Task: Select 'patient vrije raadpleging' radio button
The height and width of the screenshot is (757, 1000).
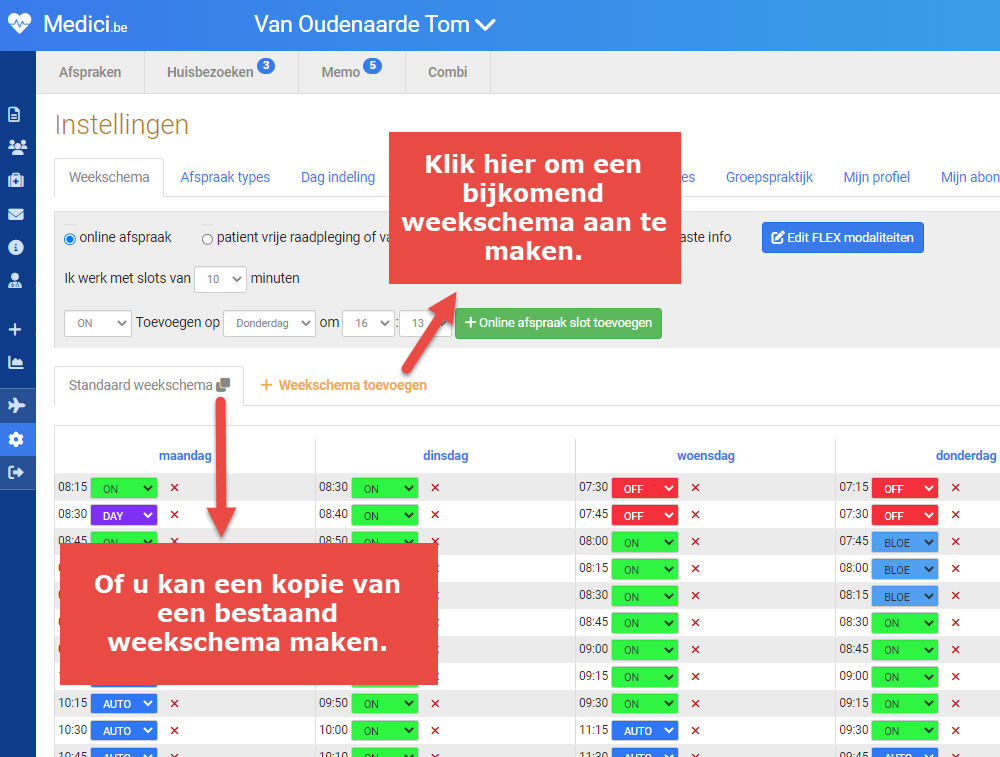Action: click(207, 239)
